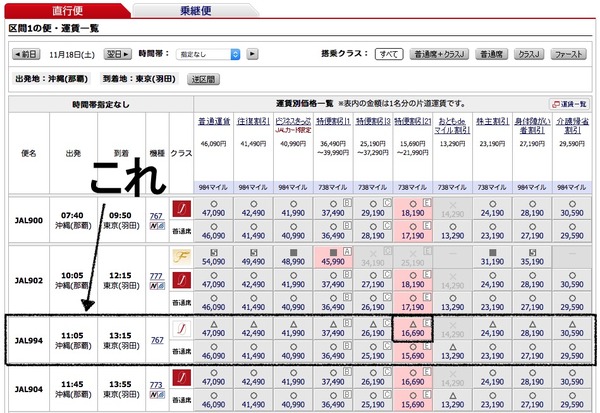Image resolution: width=600 pixels, height=413 pixels.
Task: Open the 特便割引3 fare header link
Action: point(373,121)
